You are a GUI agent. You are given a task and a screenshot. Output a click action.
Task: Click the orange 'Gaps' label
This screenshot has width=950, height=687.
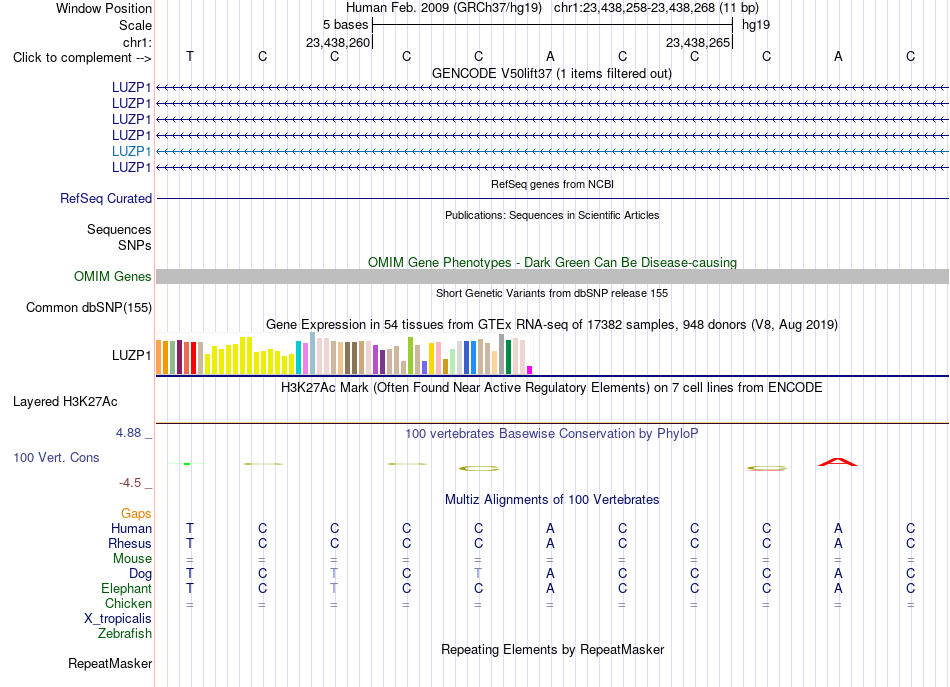[x=136, y=514]
